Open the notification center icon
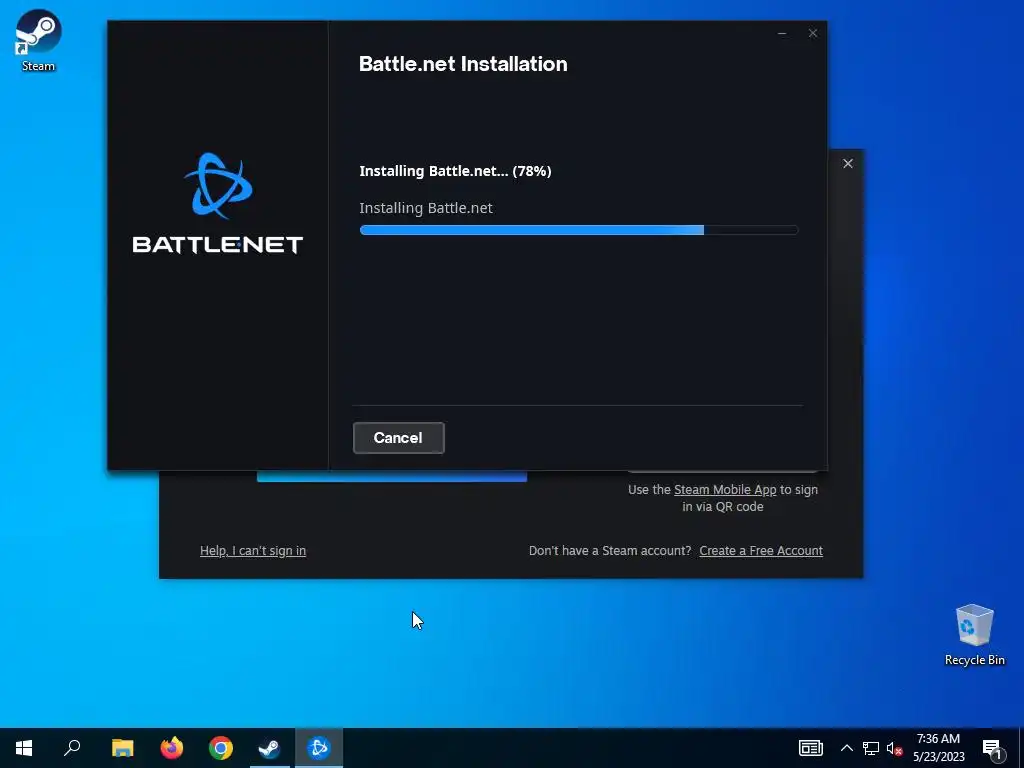This screenshot has width=1024, height=768. point(993,748)
